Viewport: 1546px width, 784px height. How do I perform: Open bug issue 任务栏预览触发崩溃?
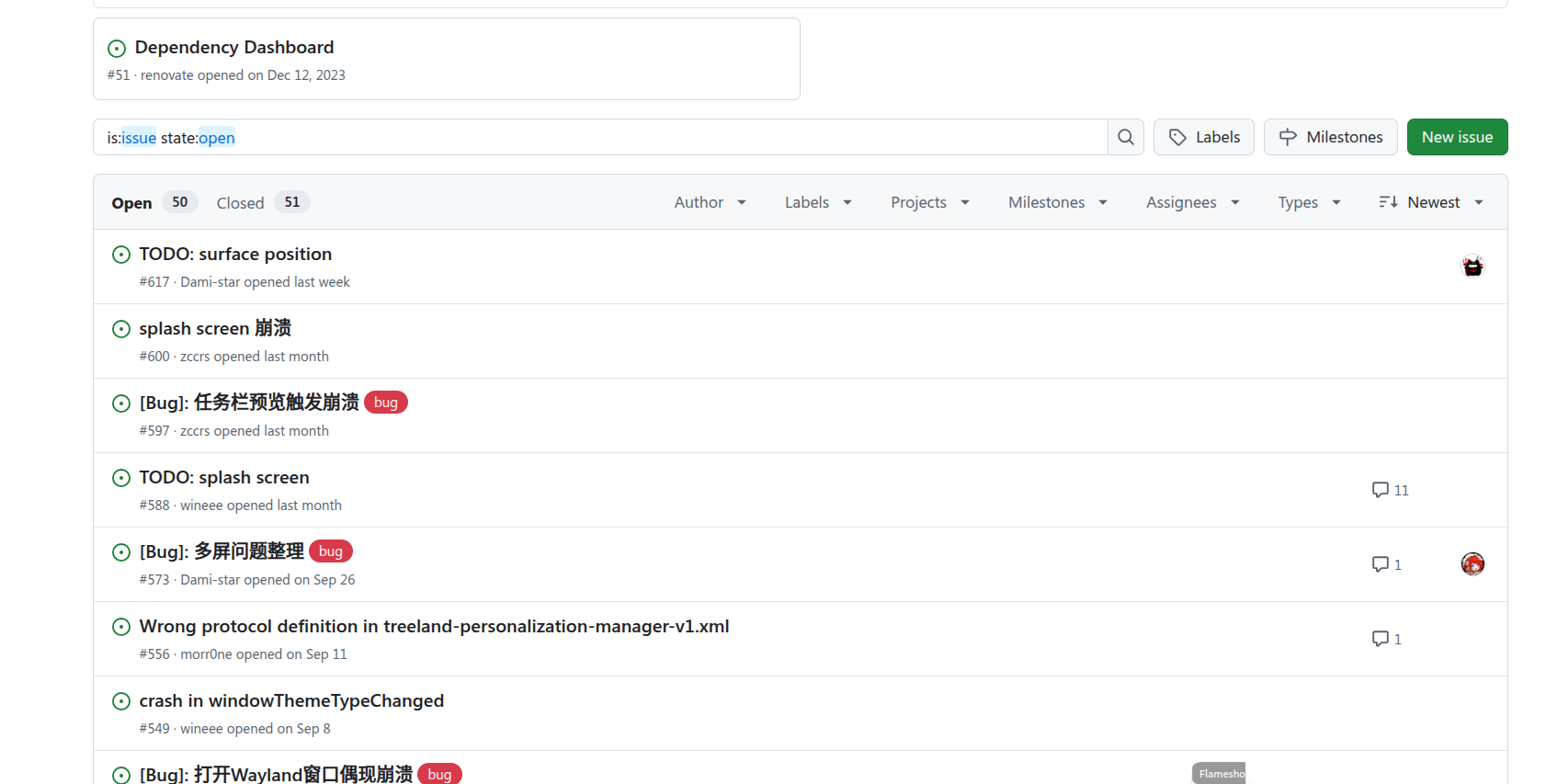[249, 403]
